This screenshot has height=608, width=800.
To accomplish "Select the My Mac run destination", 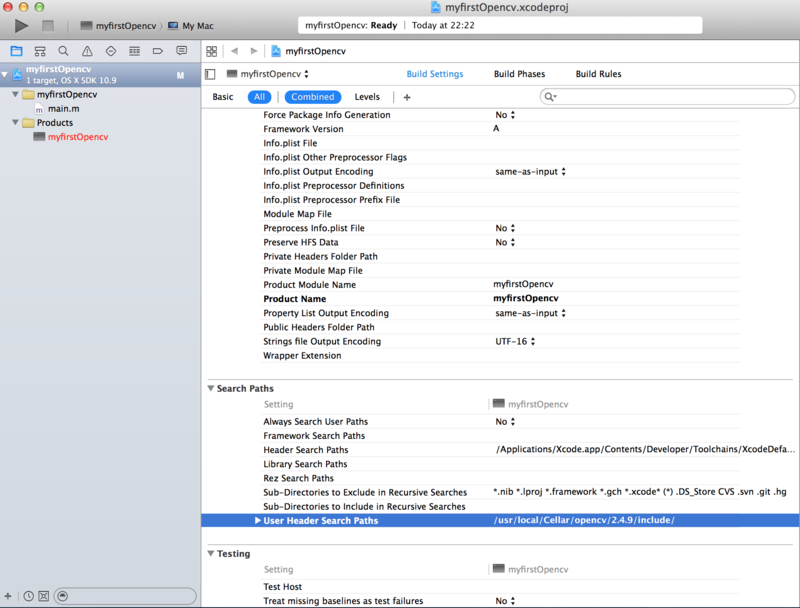I will [x=191, y=26].
